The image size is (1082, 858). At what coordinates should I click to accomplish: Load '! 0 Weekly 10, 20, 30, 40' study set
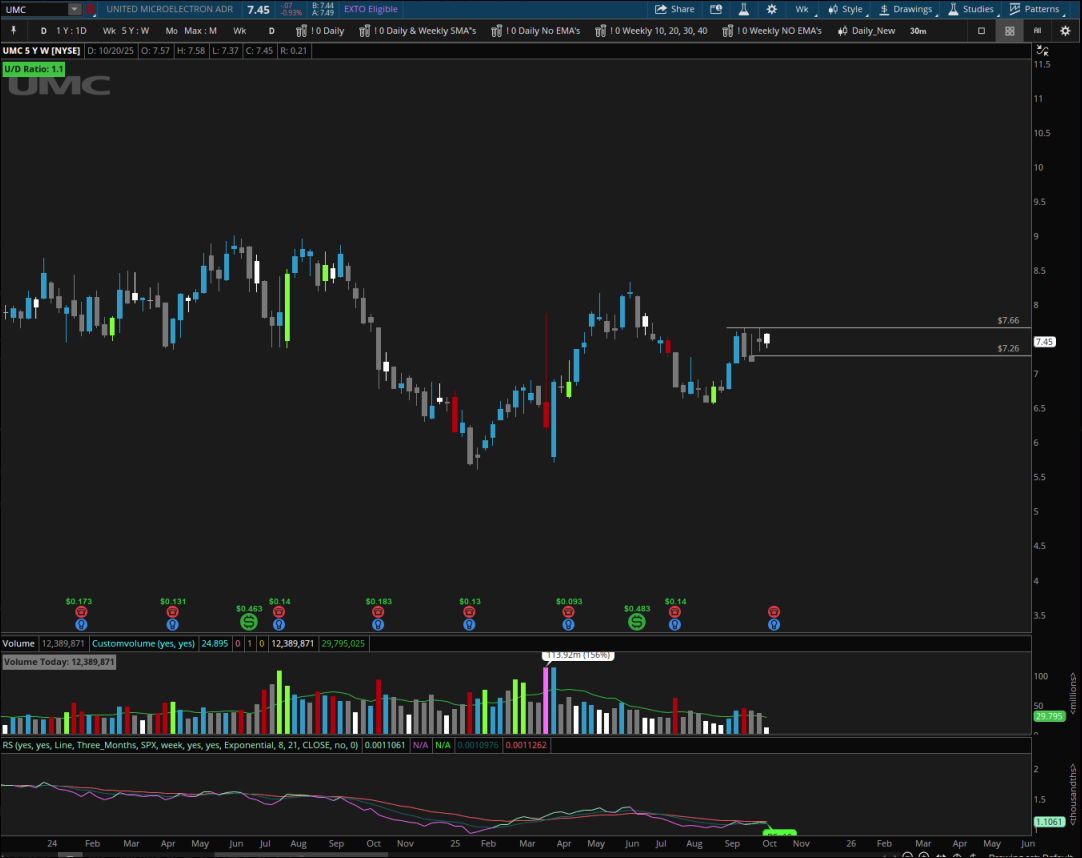click(651, 31)
